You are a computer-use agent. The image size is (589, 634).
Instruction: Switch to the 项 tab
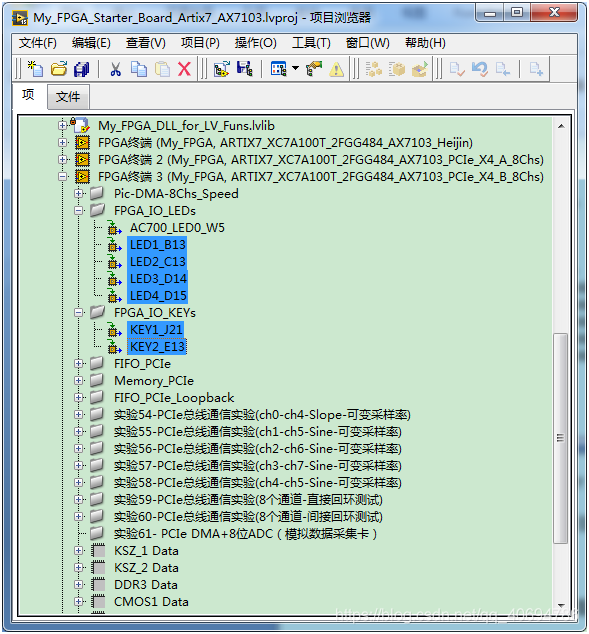click(28, 95)
